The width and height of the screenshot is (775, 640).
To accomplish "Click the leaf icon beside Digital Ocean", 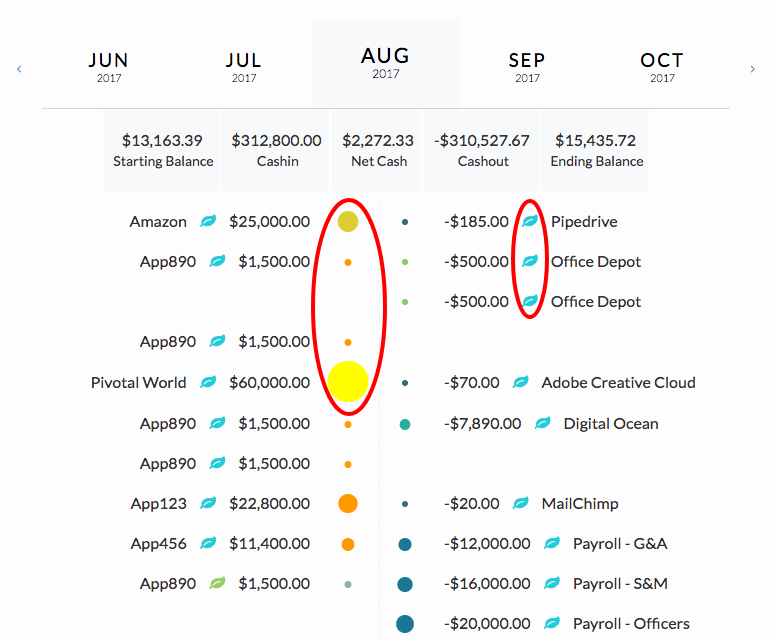I will [543, 423].
